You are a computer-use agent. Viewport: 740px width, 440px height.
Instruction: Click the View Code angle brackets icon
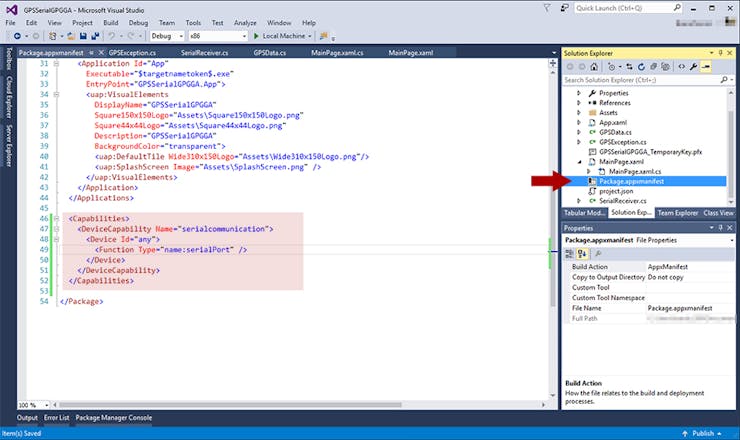tap(681, 67)
